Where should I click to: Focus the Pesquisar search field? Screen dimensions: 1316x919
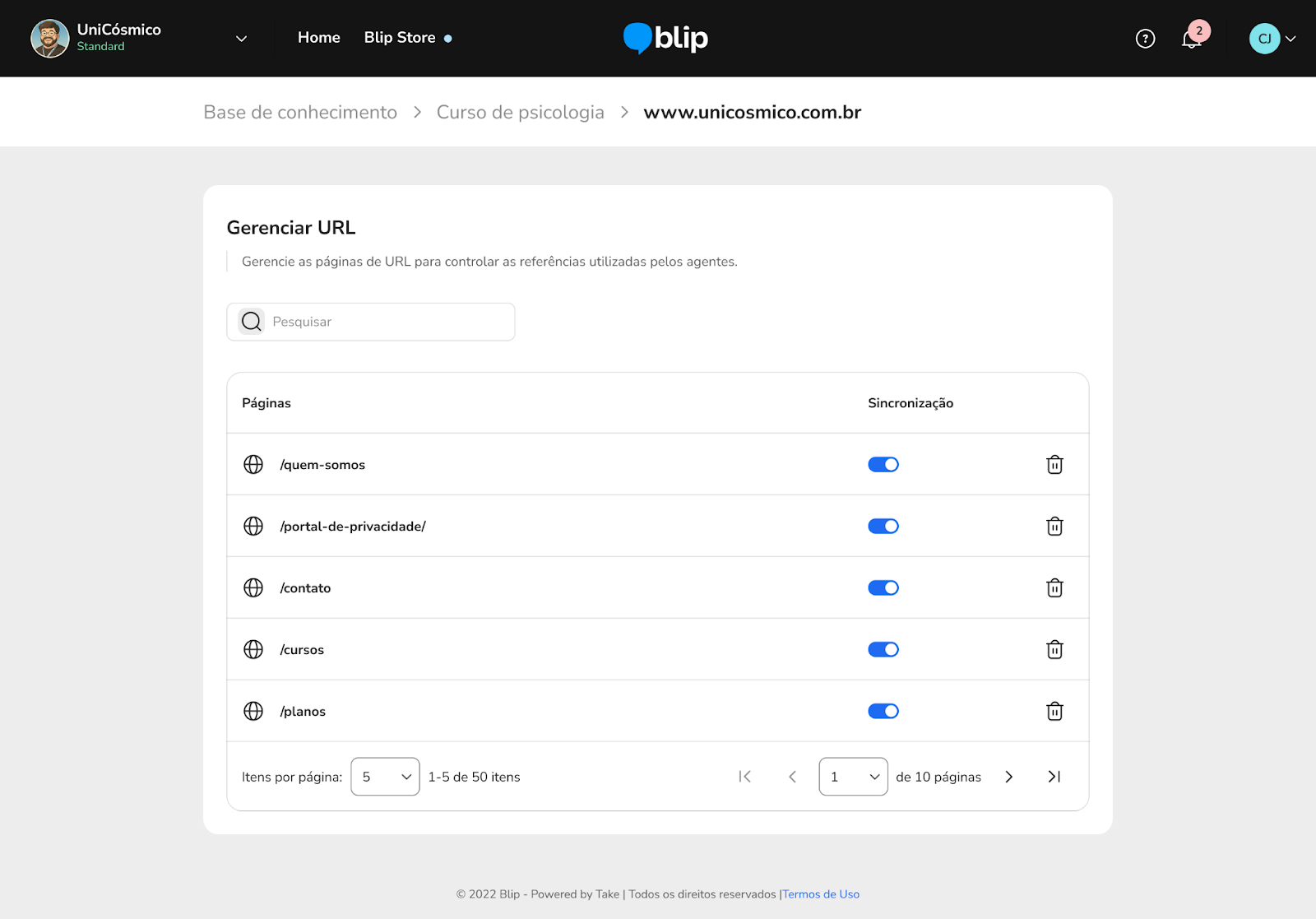click(x=387, y=322)
